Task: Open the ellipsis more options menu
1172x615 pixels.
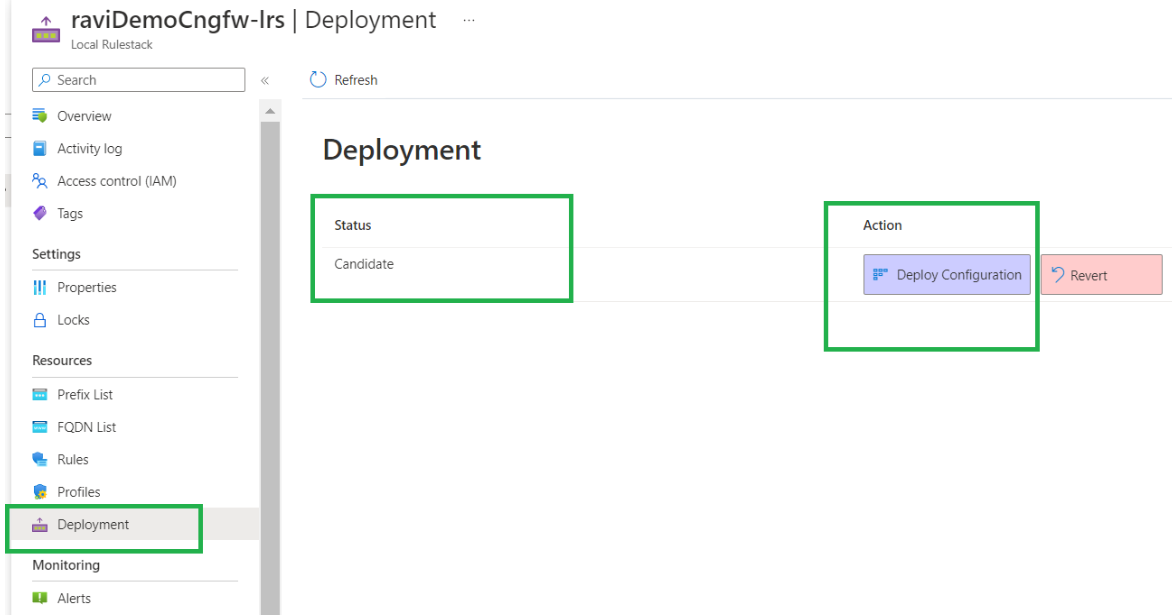Action: click(x=469, y=20)
